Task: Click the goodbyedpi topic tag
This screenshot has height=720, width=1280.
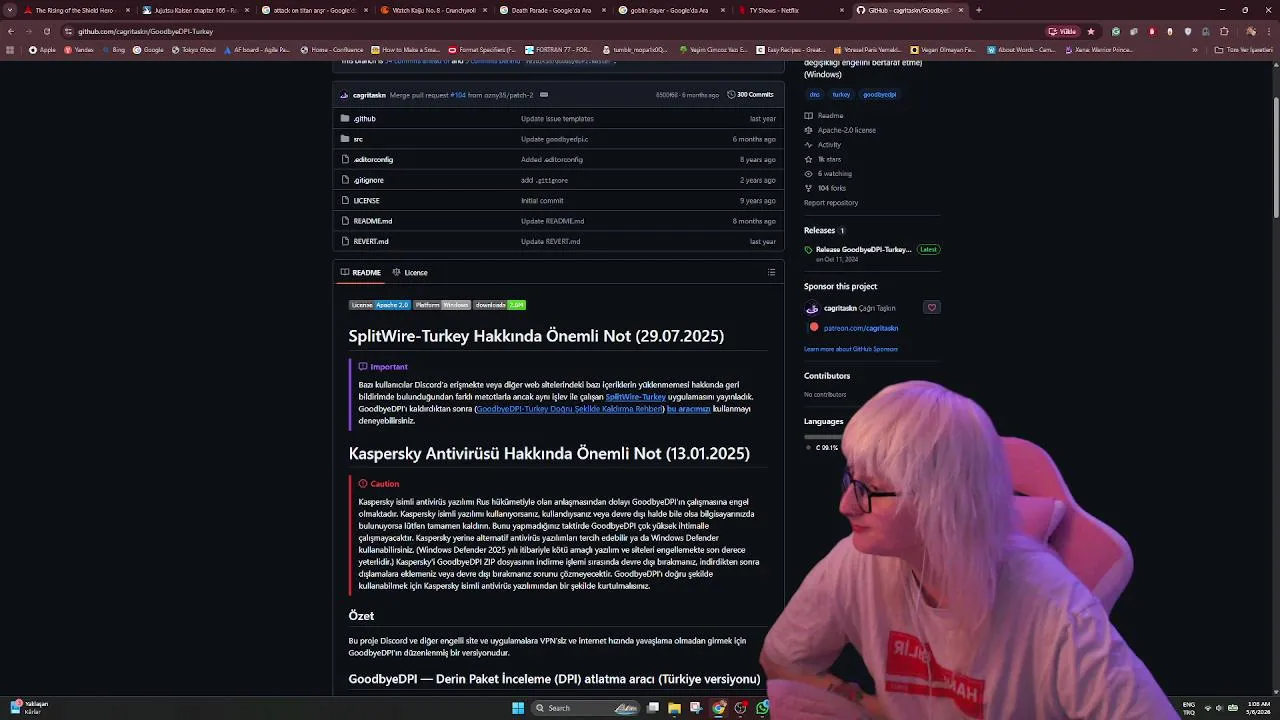Action: click(x=879, y=94)
